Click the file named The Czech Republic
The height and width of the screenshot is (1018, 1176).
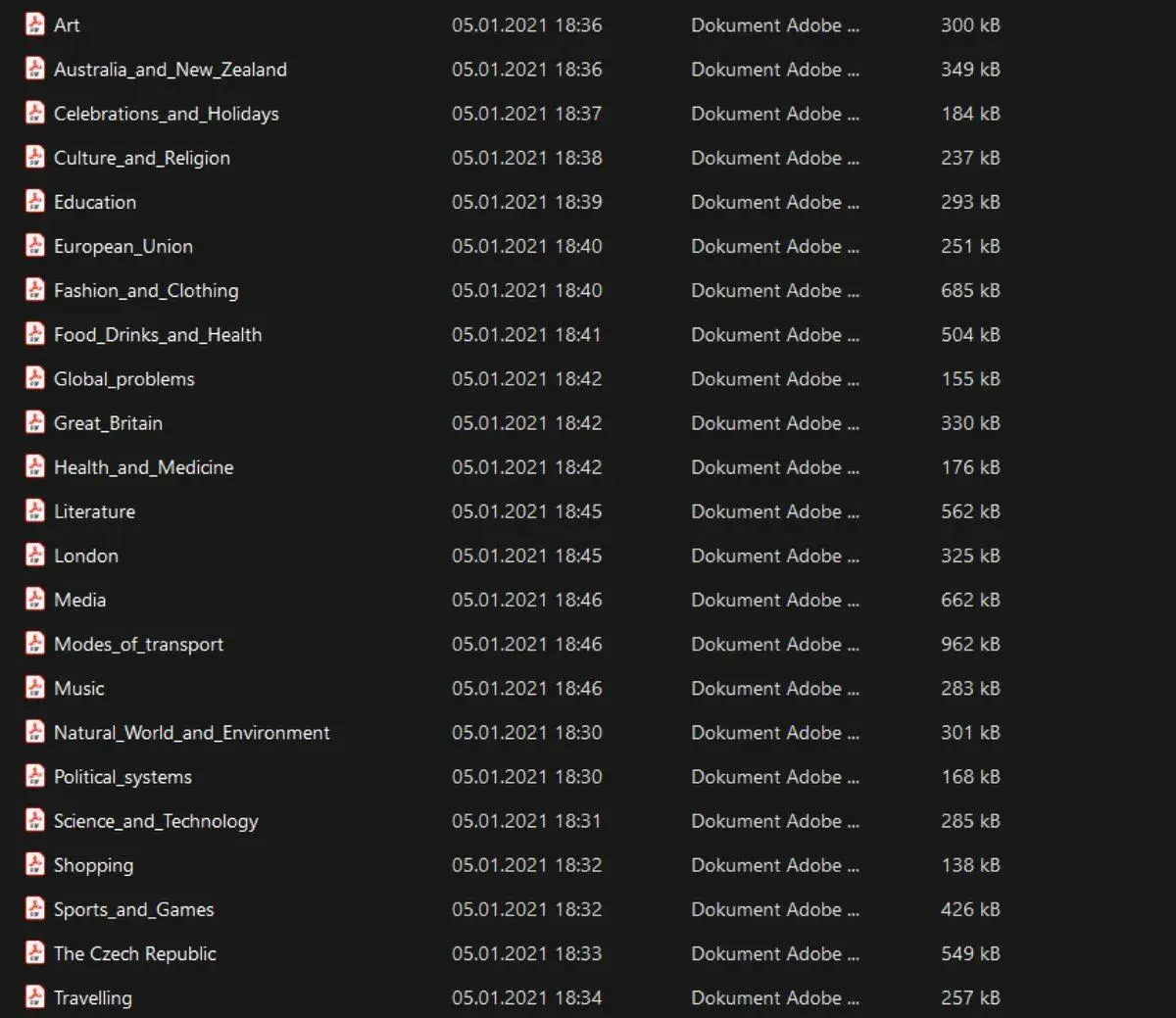click(135, 953)
